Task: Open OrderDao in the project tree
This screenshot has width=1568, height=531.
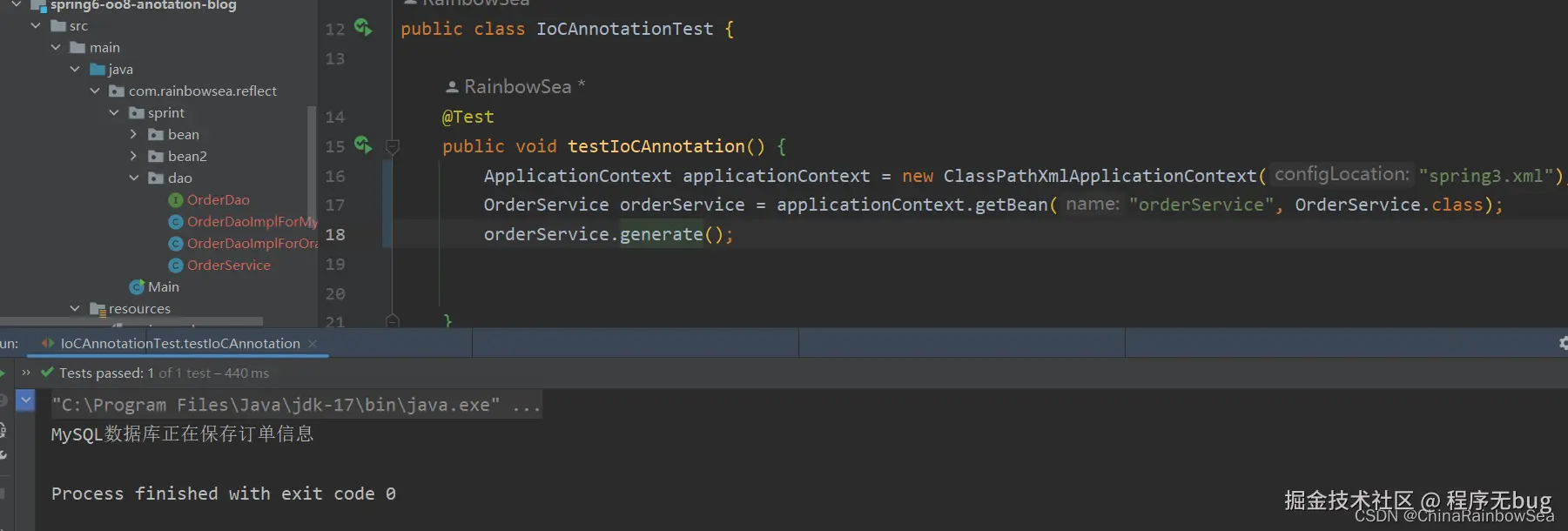Action: (219, 200)
